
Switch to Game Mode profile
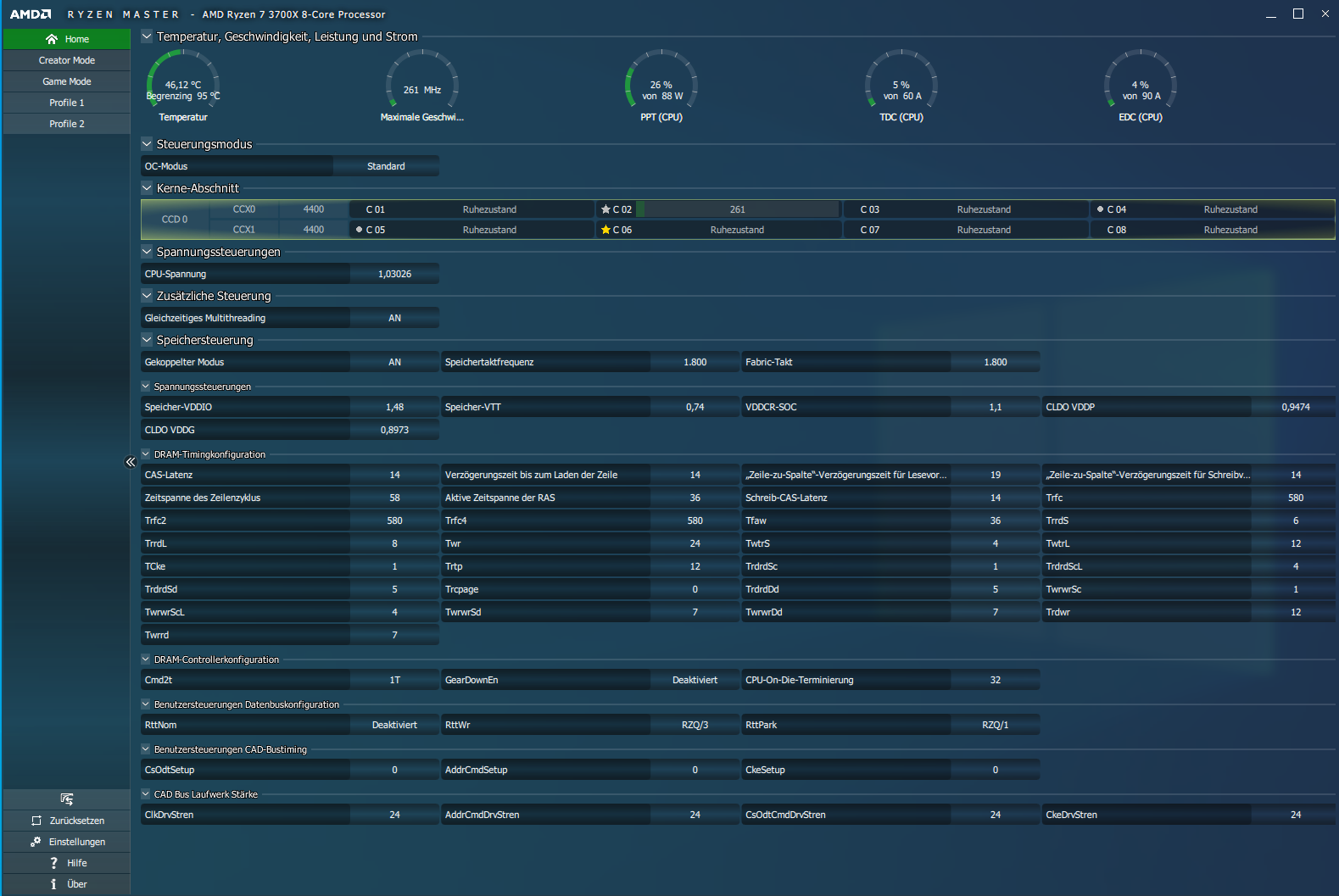[x=66, y=81]
